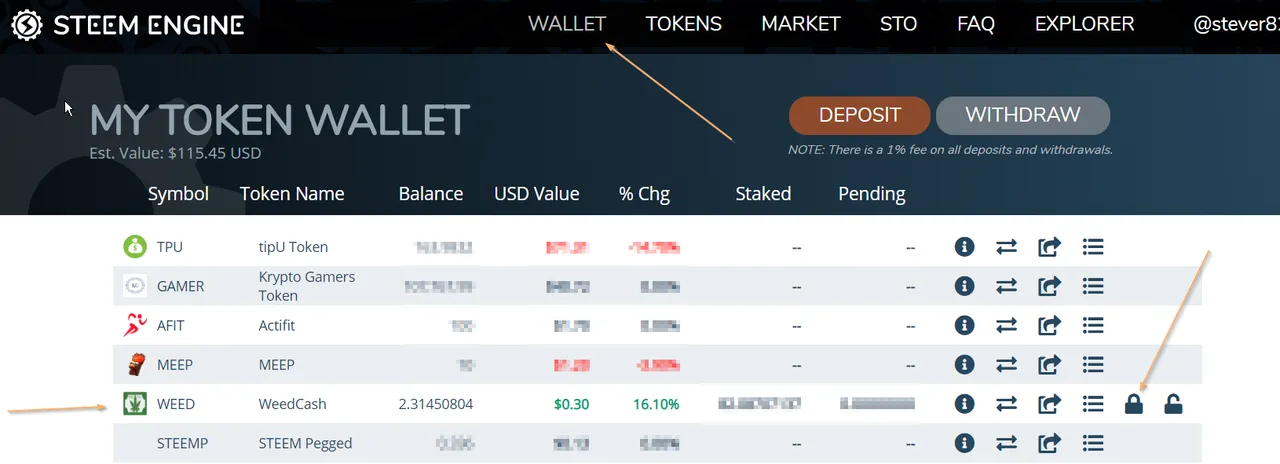Open info for the MEEP token
The width and height of the screenshot is (1280, 464).
(x=964, y=364)
